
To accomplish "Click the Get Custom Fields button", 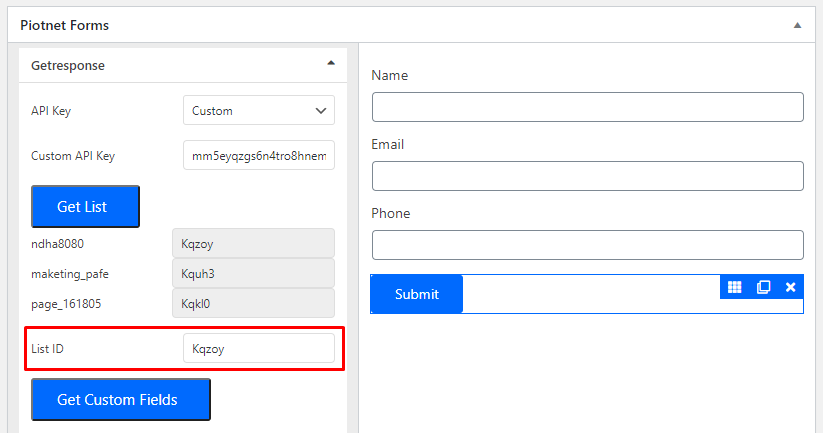I will coord(121,399).
